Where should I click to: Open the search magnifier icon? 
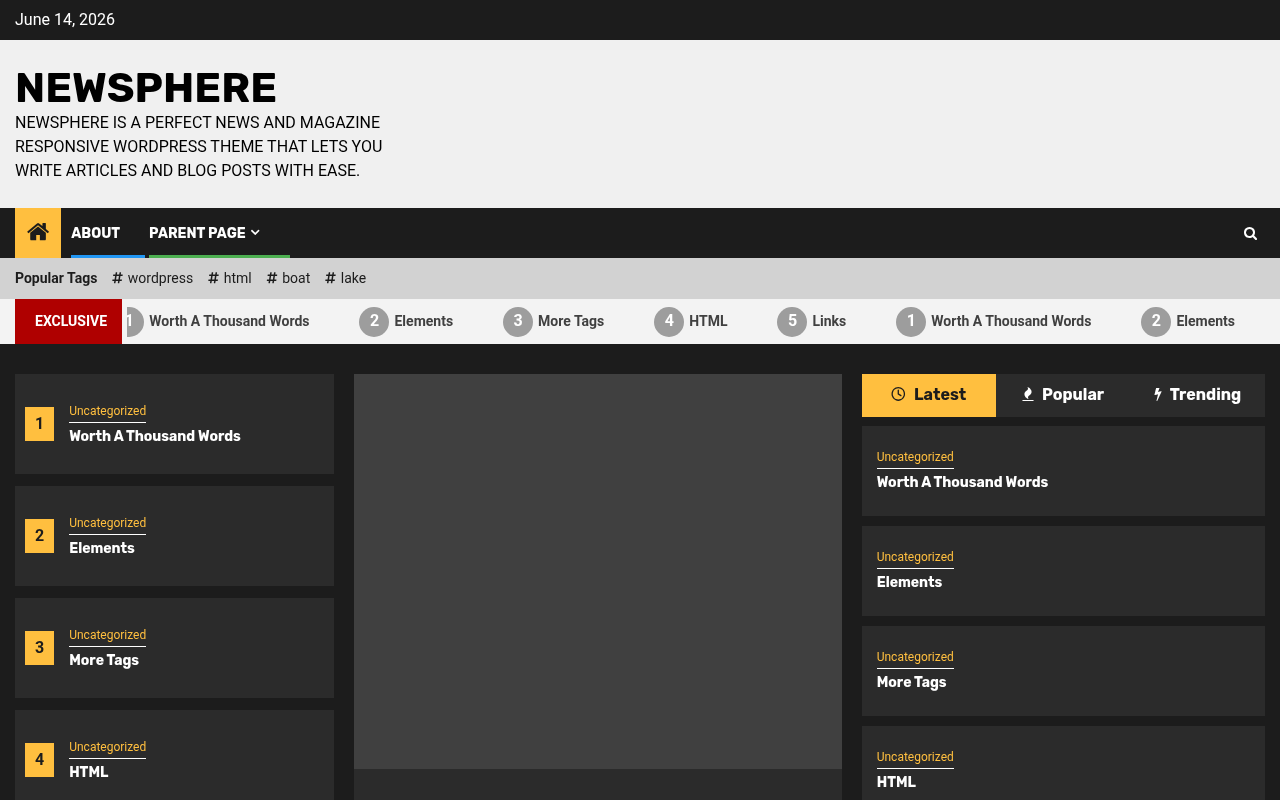click(x=1250, y=233)
